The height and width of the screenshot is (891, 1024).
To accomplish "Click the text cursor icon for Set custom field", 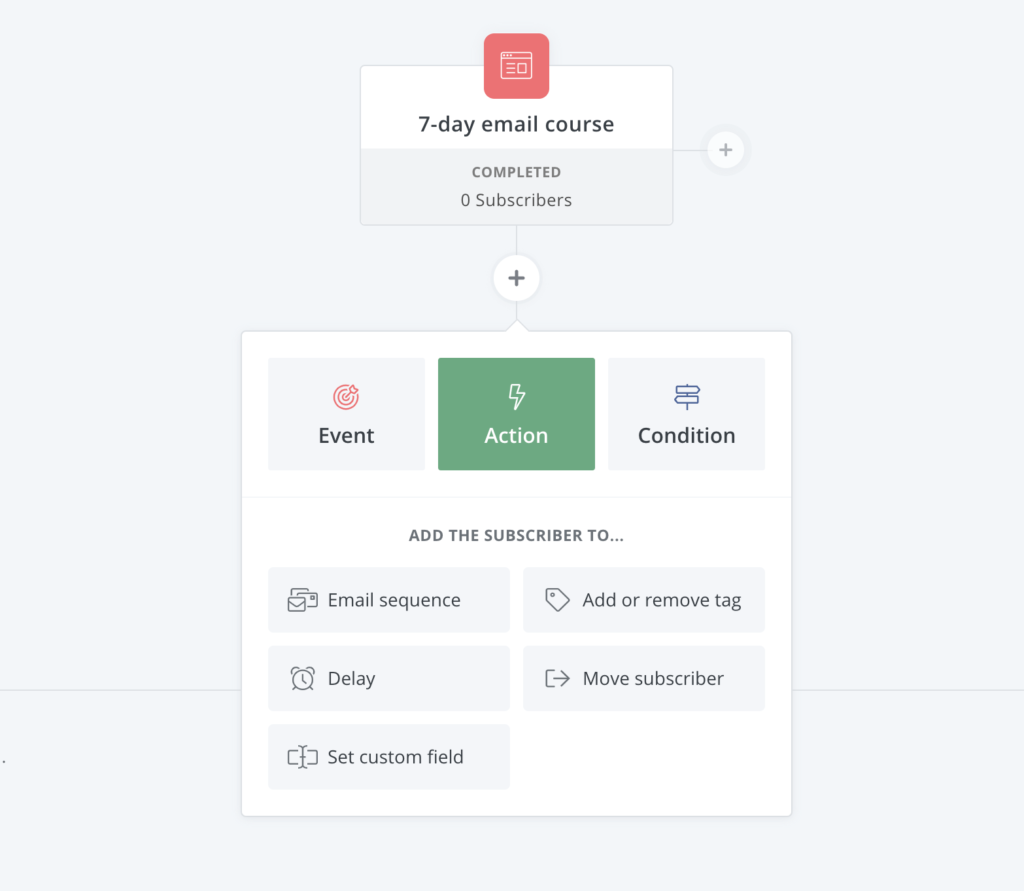I will 302,756.
